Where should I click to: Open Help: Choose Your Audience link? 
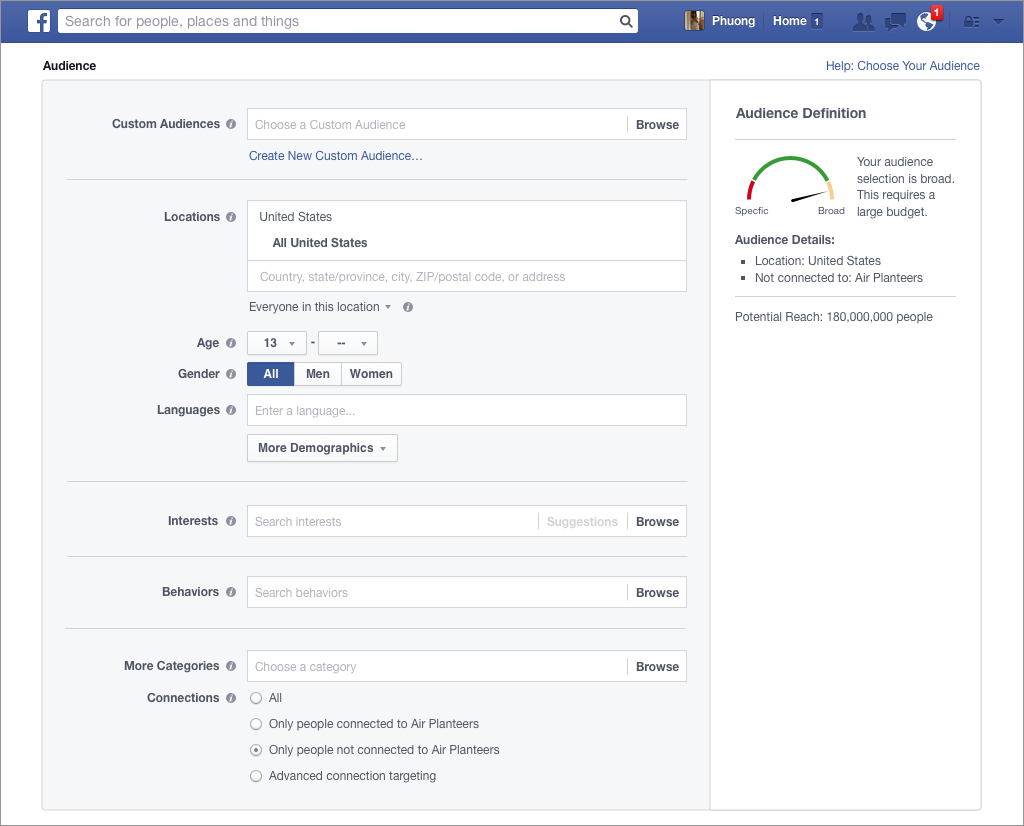tap(903, 66)
